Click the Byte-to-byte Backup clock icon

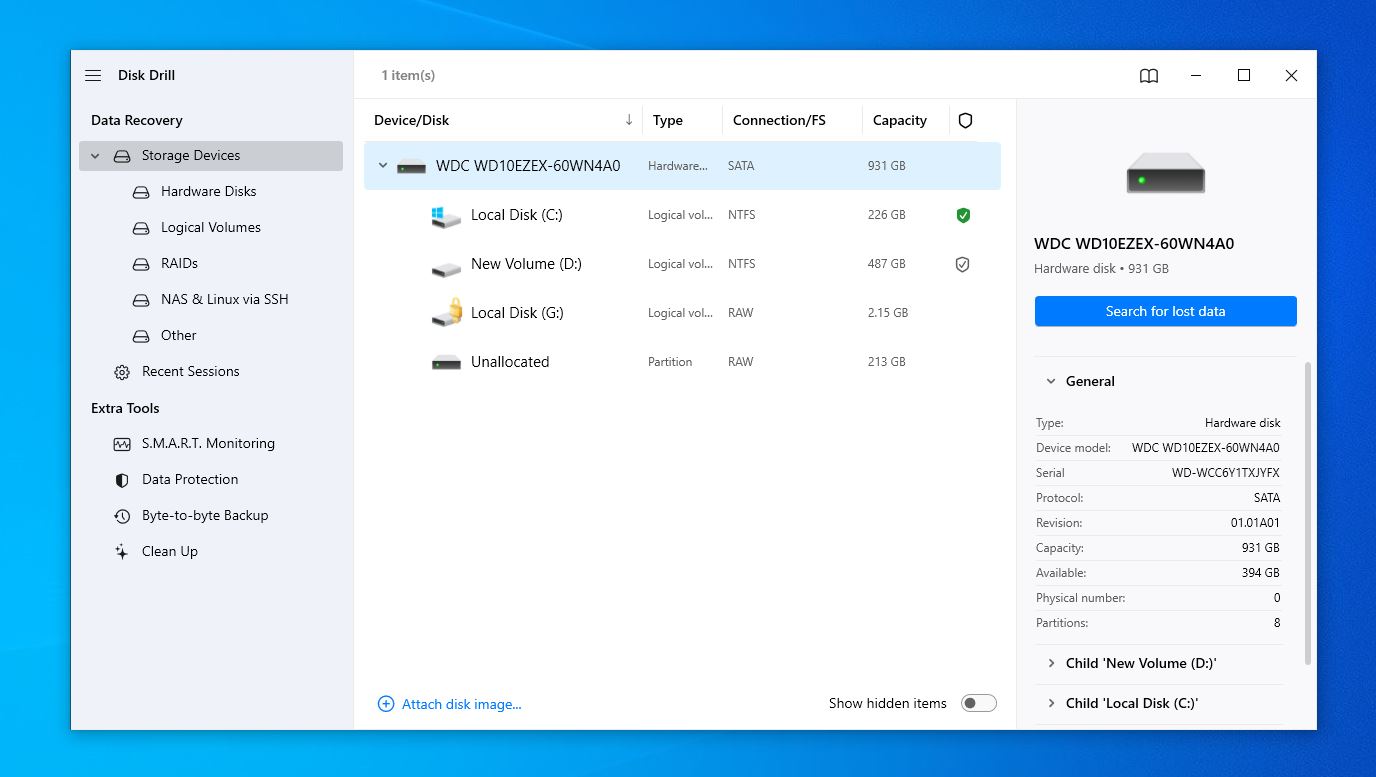(122, 516)
